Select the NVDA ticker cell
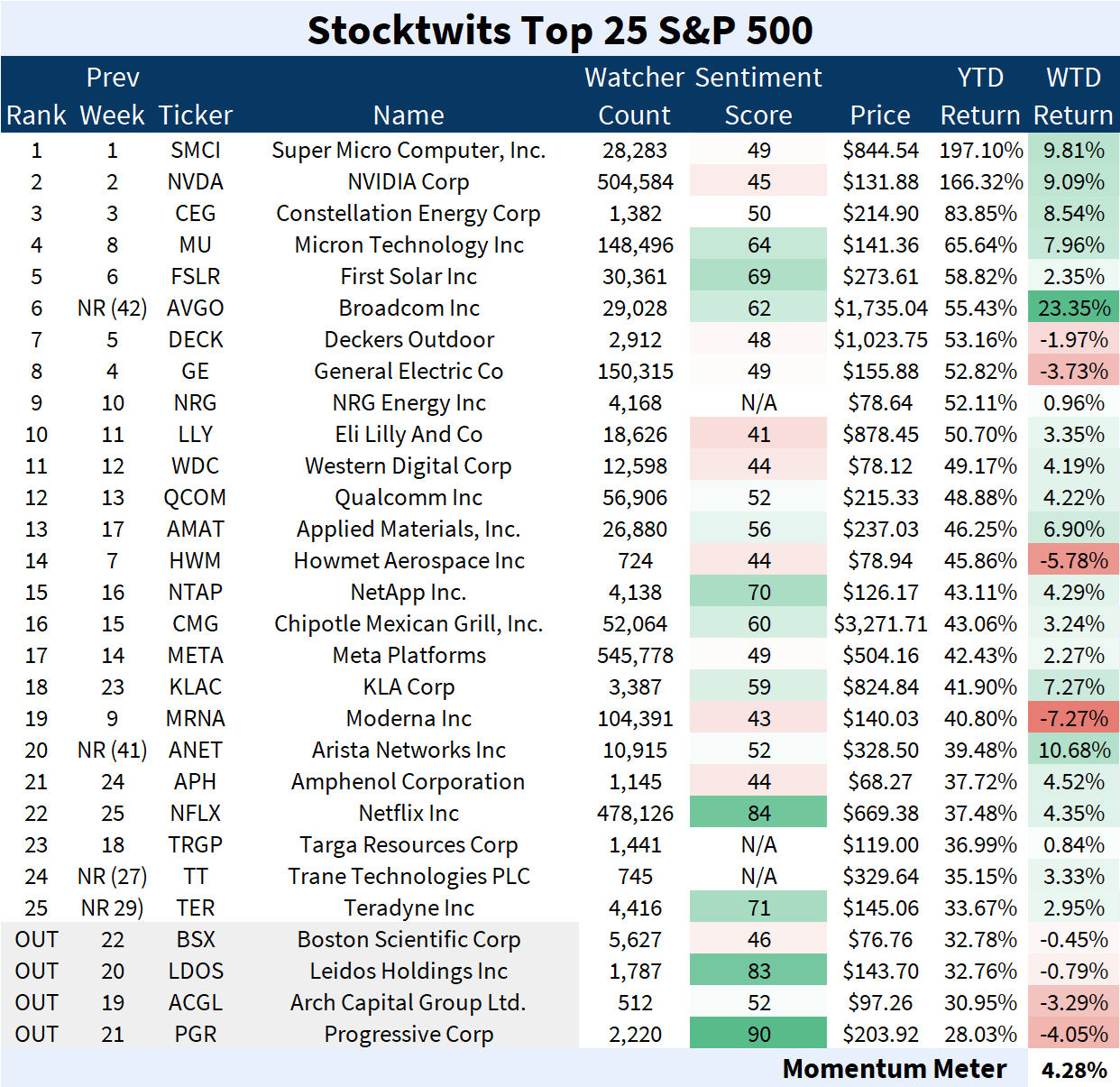 point(196,181)
